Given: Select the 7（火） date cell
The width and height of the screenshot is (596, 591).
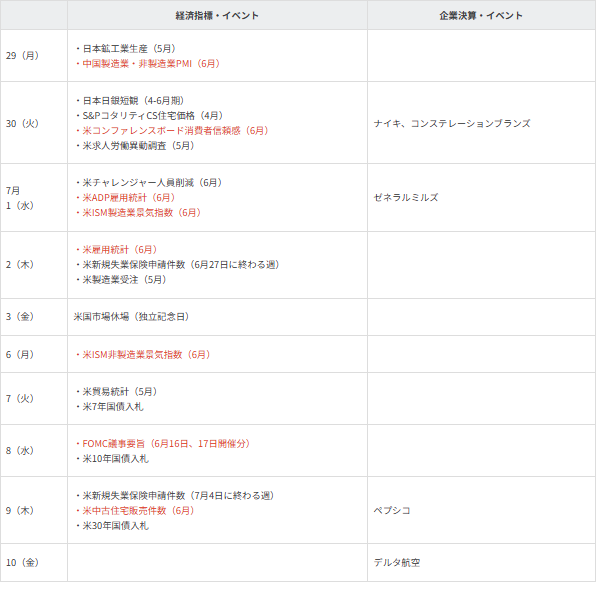Looking at the screenshot, I should point(34,398).
